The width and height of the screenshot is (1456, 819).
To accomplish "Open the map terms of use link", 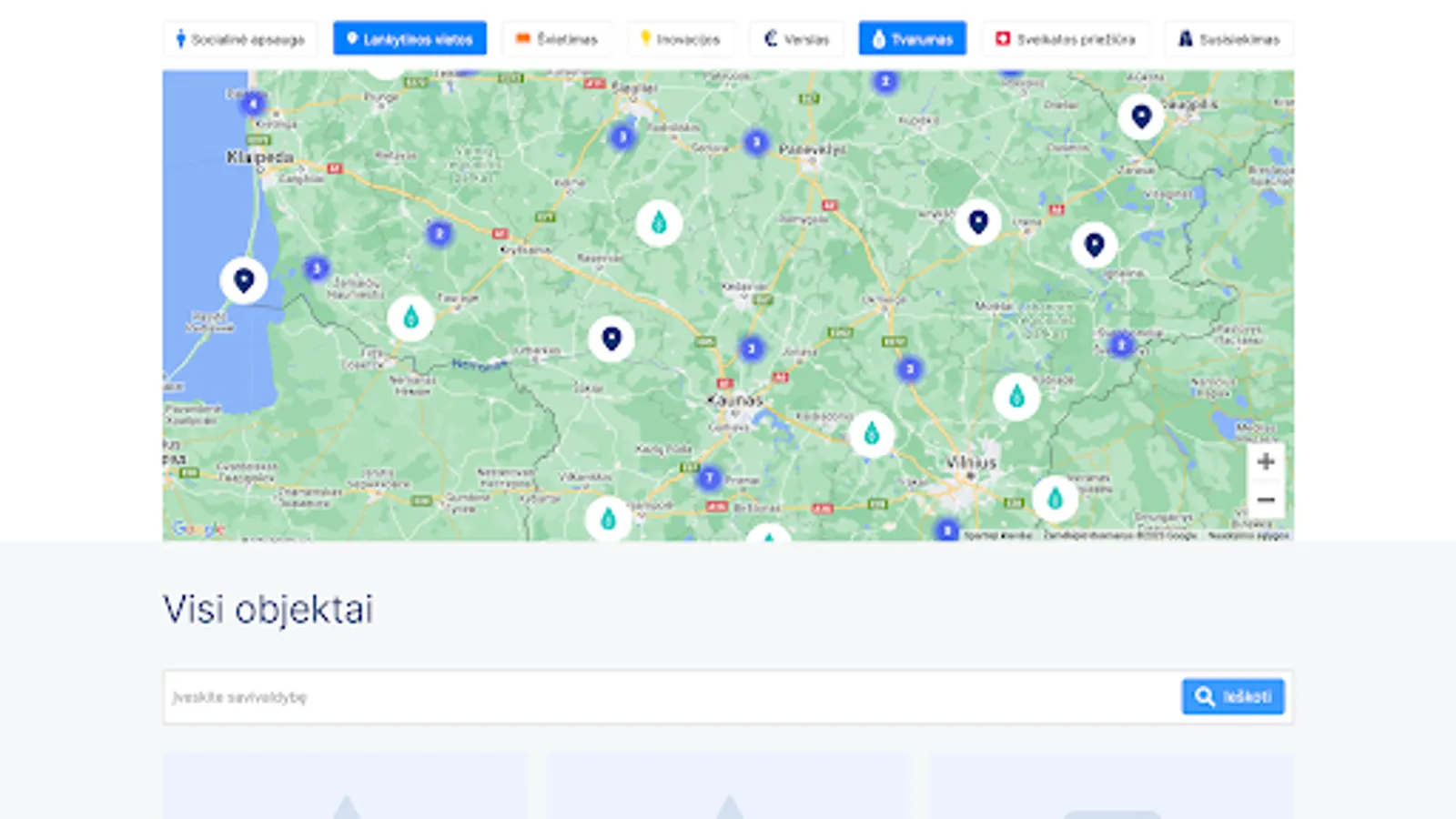I will 1248,536.
